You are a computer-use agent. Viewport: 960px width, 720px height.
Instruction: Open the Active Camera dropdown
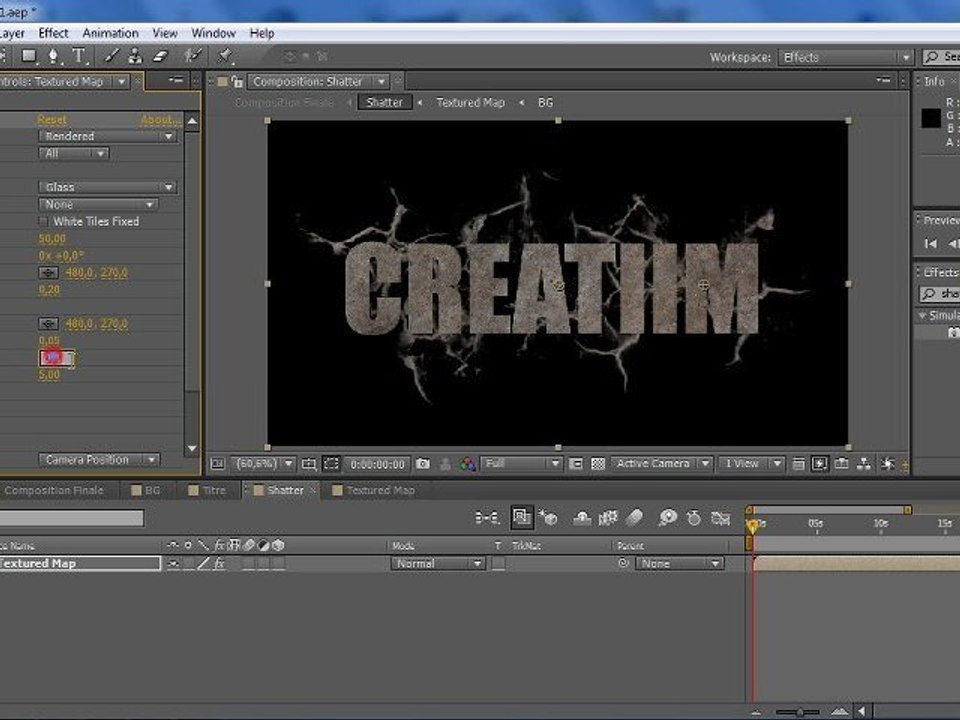pos(662,464)
